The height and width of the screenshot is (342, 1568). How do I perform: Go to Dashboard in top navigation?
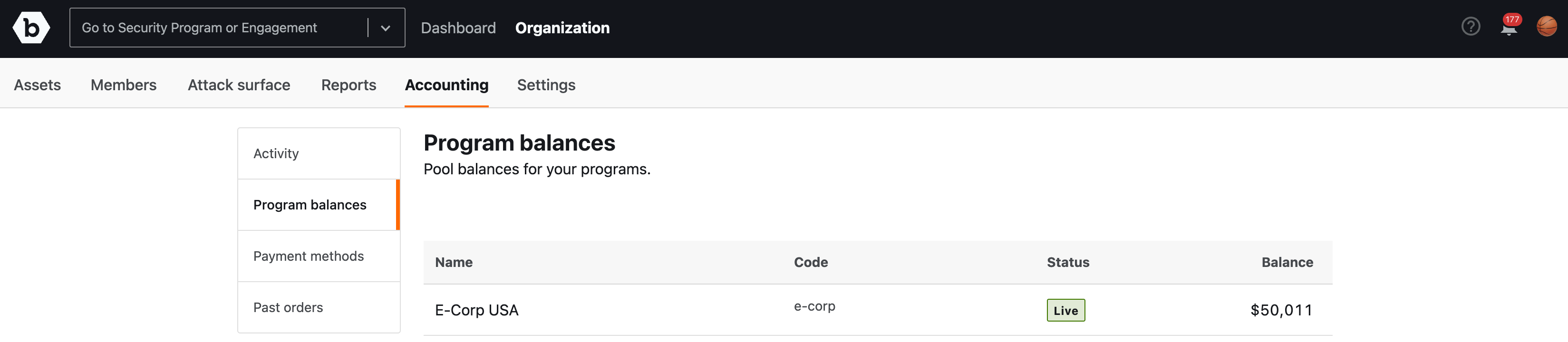[458, 28]
